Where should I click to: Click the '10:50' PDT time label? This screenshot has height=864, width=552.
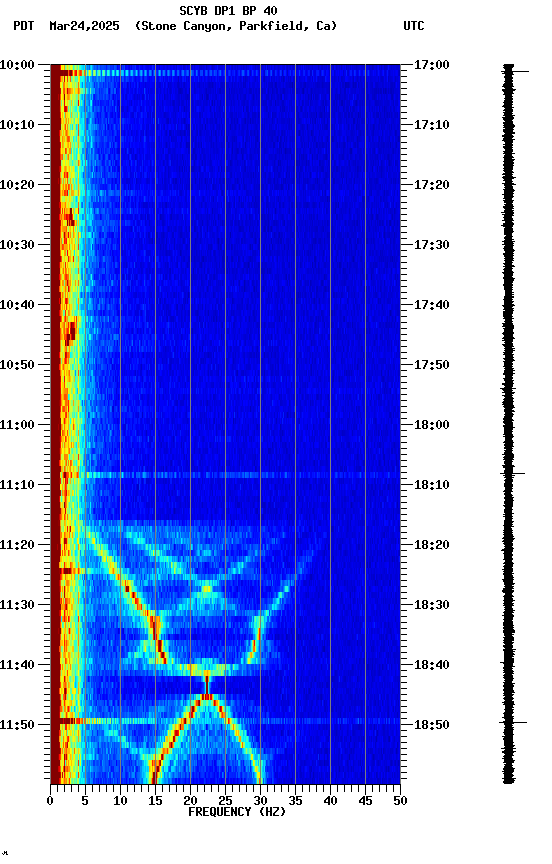17,365
